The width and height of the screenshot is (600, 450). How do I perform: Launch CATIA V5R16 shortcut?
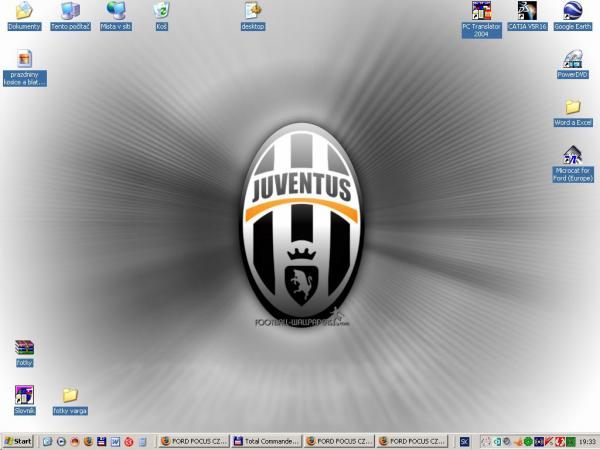[527, 12]
